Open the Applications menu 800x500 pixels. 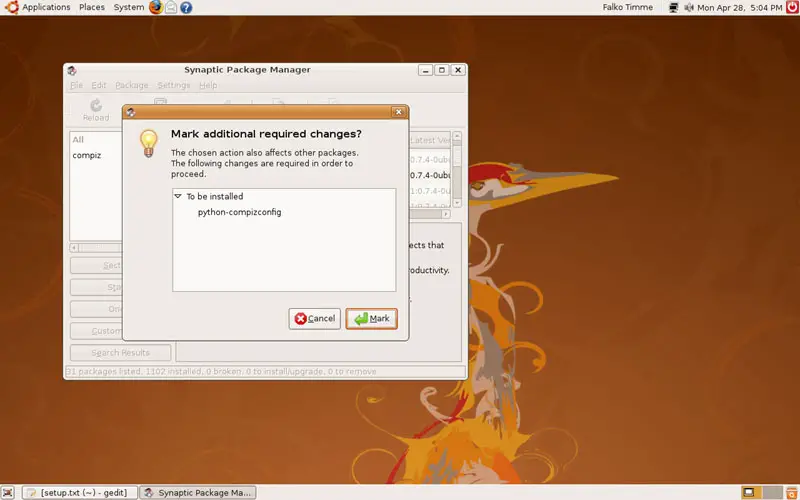[x=46, y=7]
